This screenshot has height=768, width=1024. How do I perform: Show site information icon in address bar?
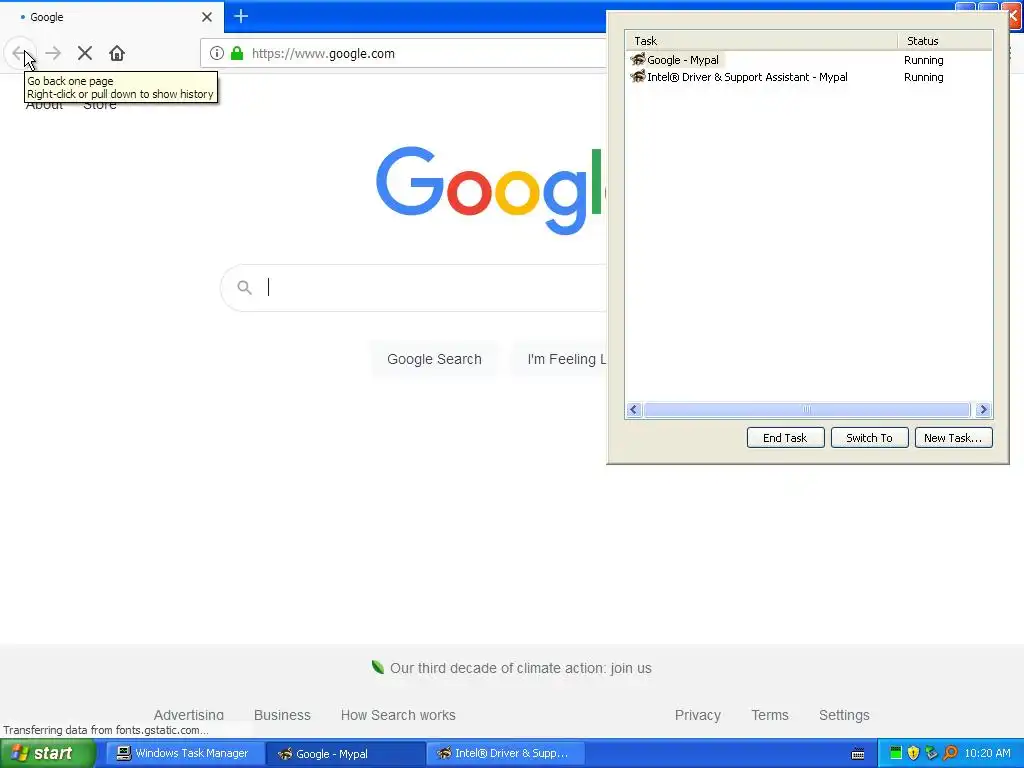click(217, 54)
